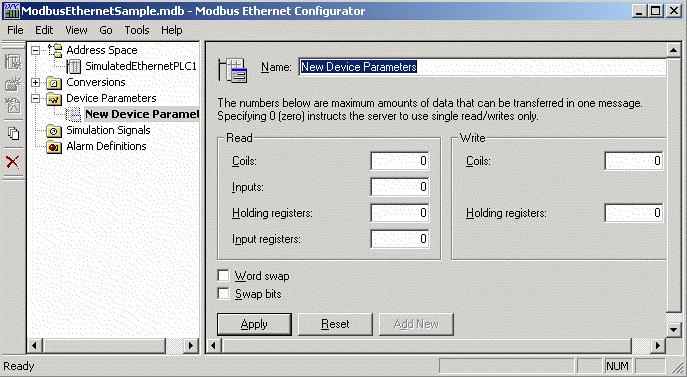This screenshot has height=377, width=687.
Task: Click the Simulation Signals folder icon
Action: click(x=54, y=130)
